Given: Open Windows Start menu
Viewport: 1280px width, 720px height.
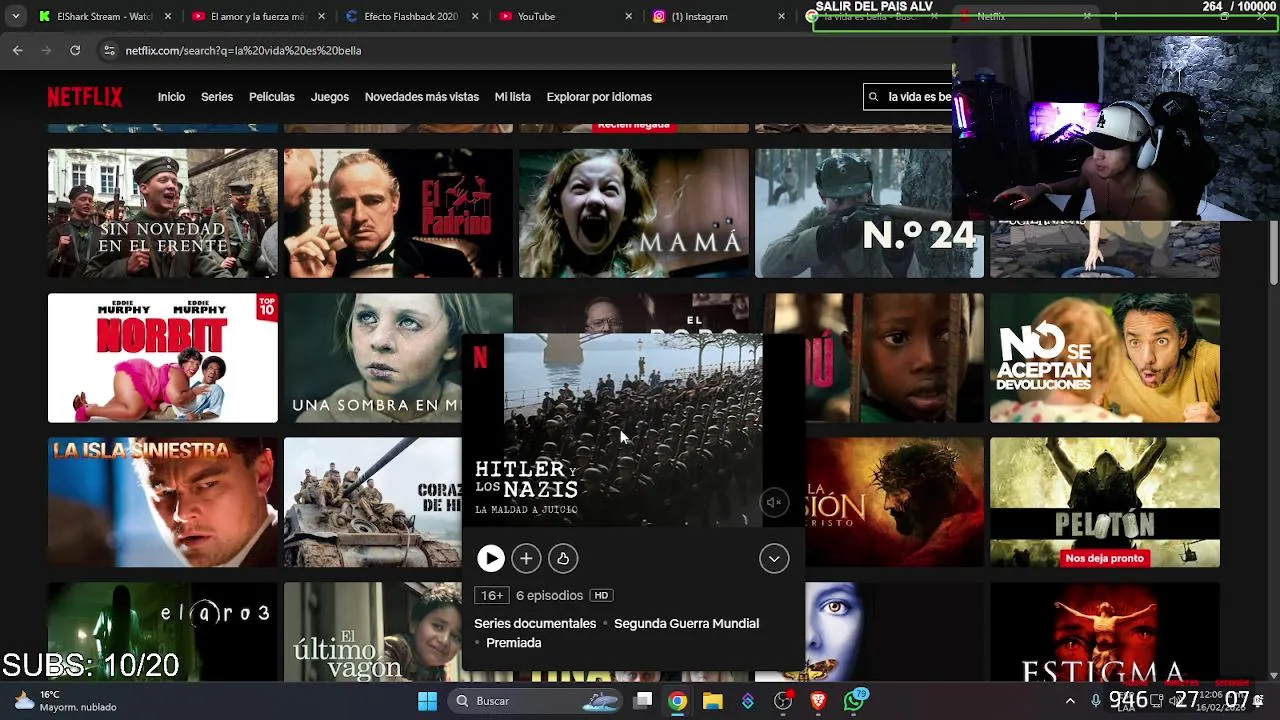Looking at the screenshot, I should coord(427,701).
